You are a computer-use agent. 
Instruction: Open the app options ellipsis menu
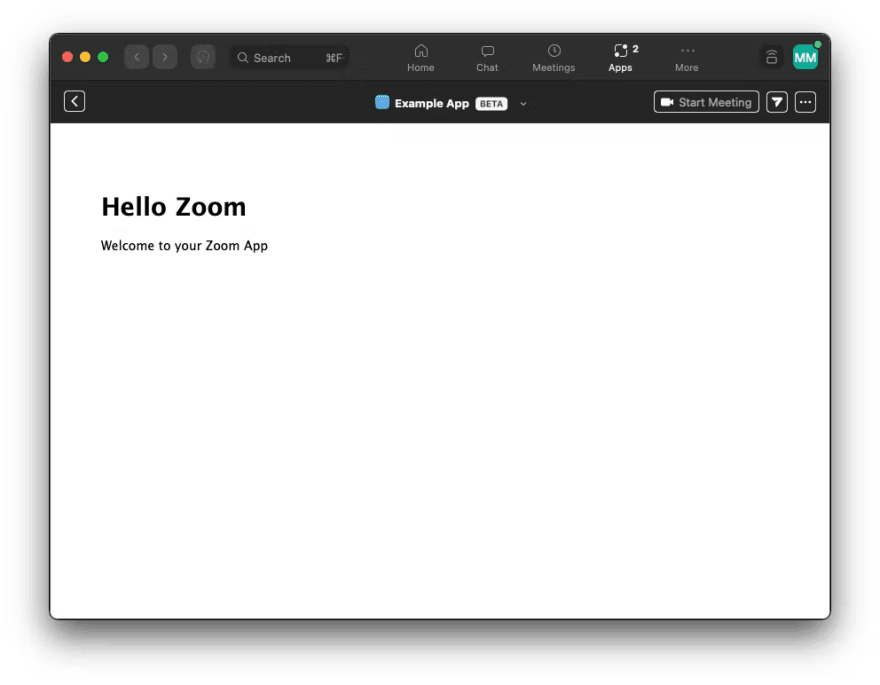[x=805, y=102]
